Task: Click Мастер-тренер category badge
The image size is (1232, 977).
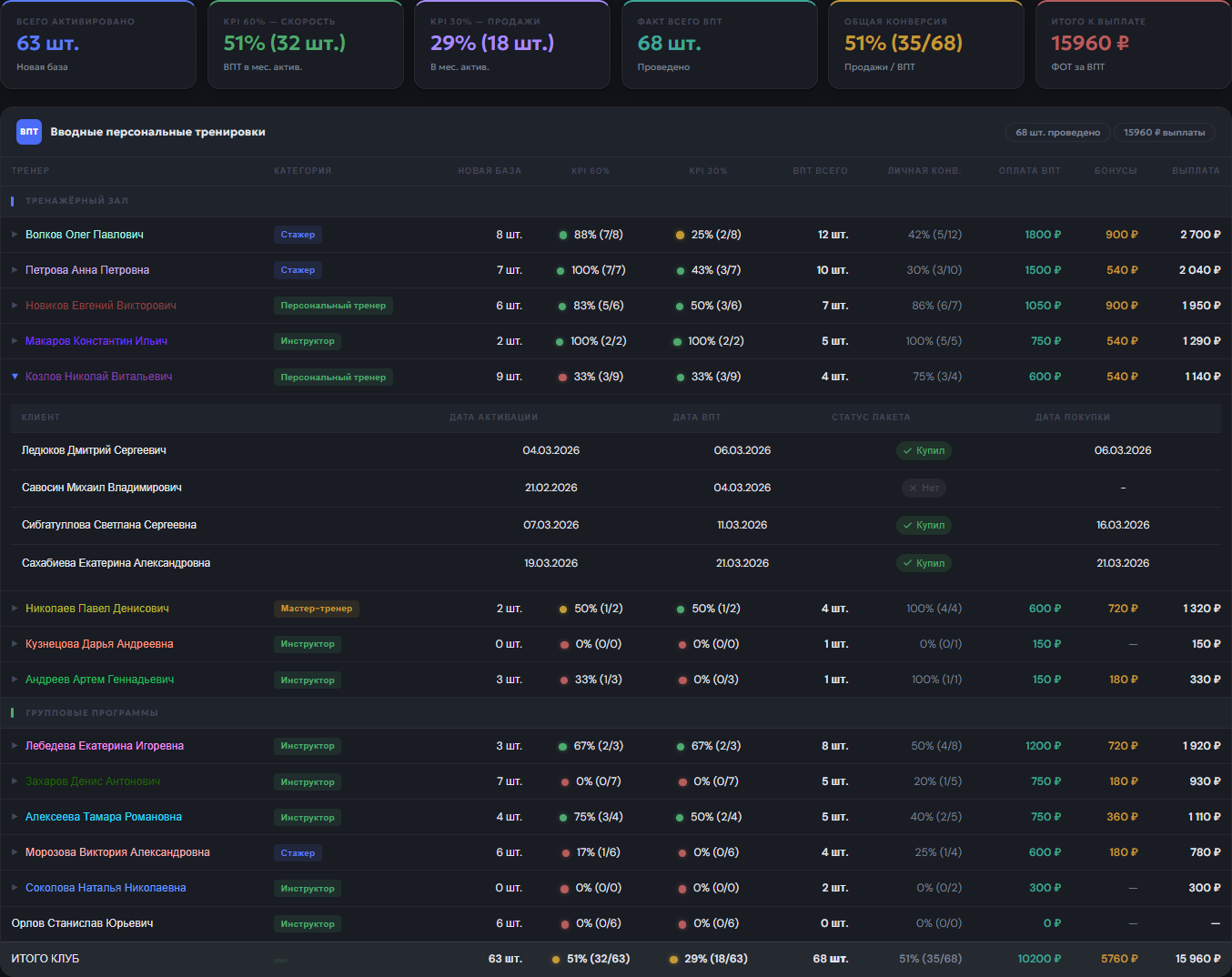Action: tap(317, 609)
